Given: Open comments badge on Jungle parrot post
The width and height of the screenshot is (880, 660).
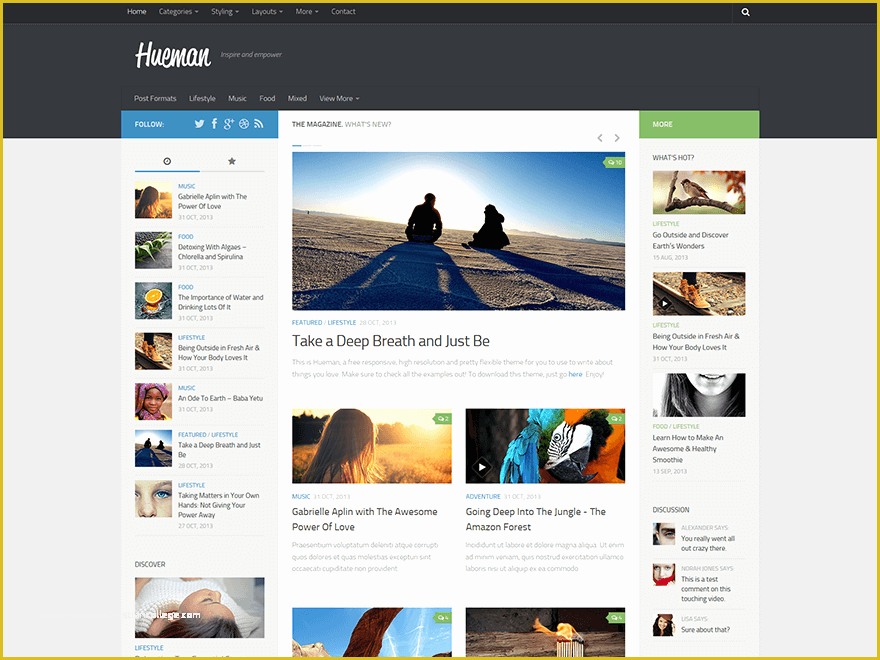Looking at the screenshot, I should (616, 419).
